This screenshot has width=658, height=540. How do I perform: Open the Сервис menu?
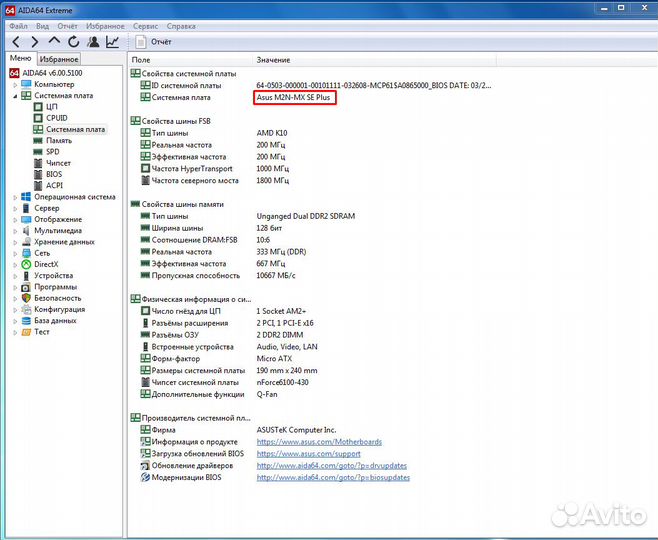tap(146, 26)
